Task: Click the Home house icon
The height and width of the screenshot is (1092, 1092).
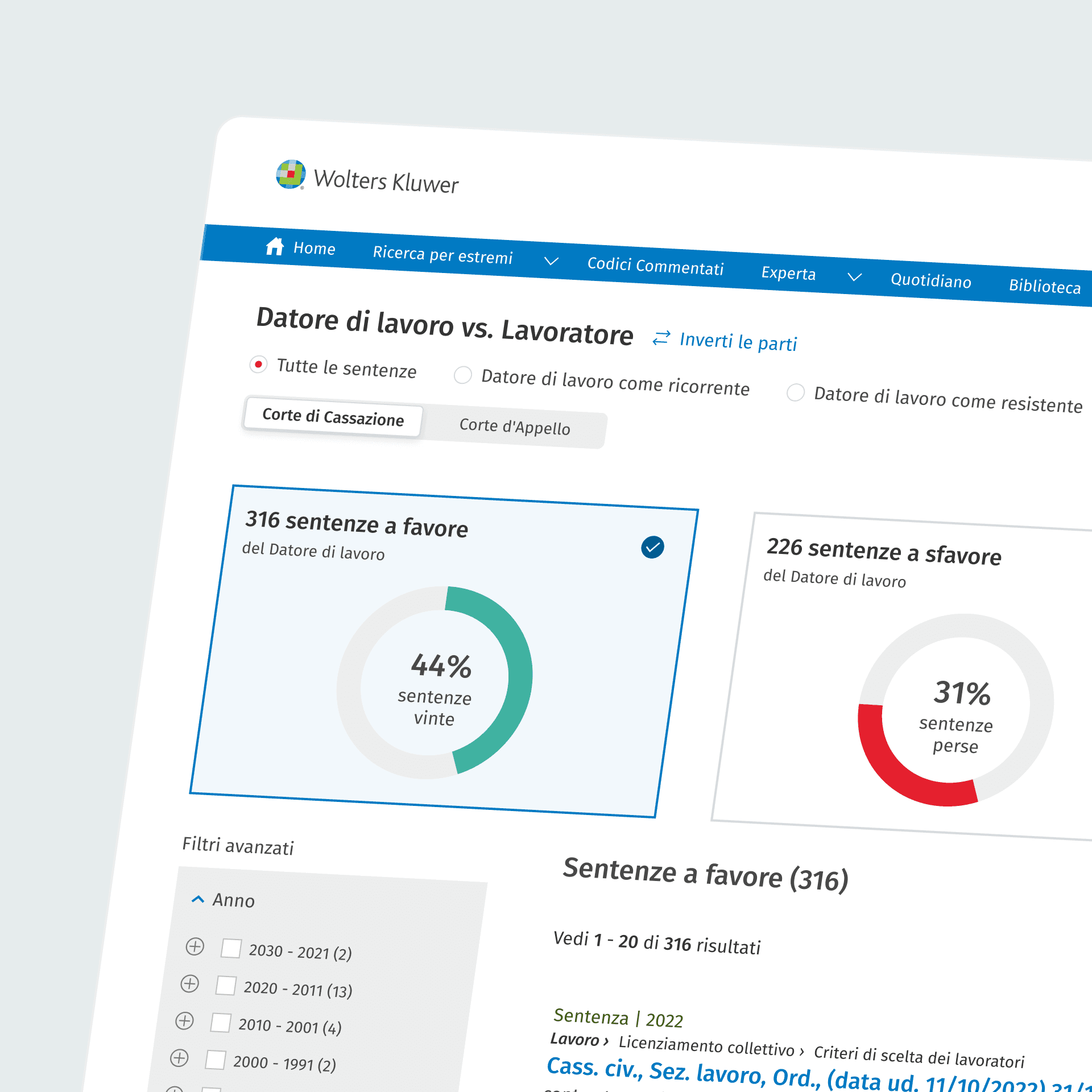Action: coord(275,246)
